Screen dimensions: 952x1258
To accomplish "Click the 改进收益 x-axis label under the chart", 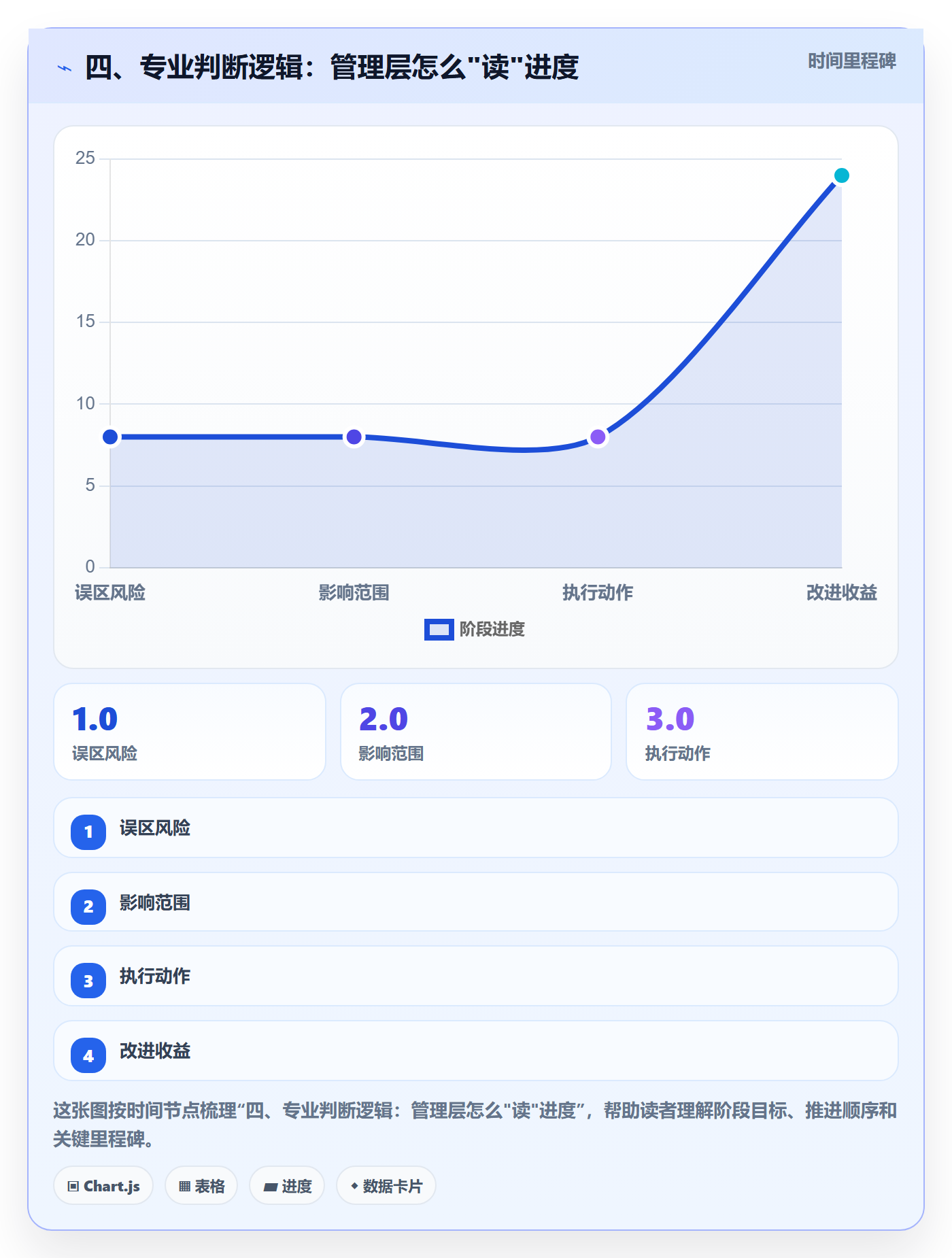I will point(841,593).
